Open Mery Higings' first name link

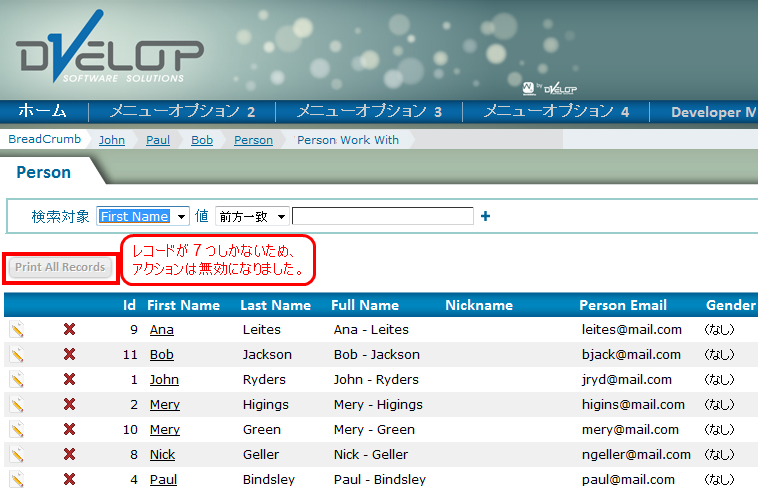coord(165,405)
